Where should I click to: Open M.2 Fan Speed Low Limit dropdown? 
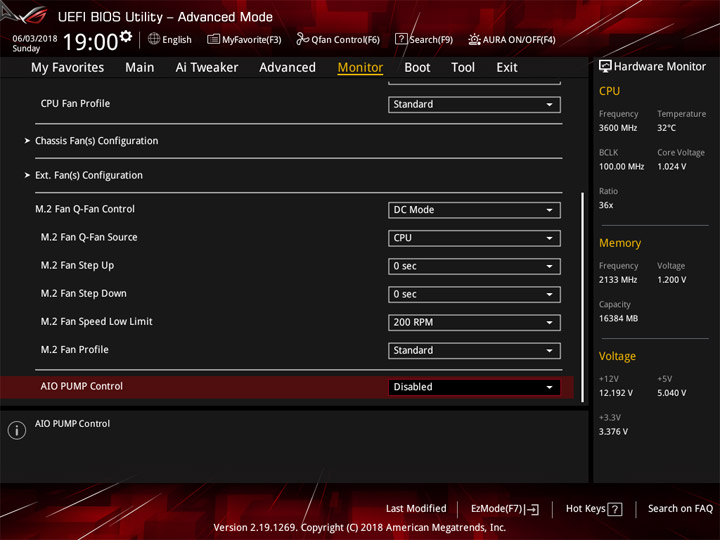(474, 322)
